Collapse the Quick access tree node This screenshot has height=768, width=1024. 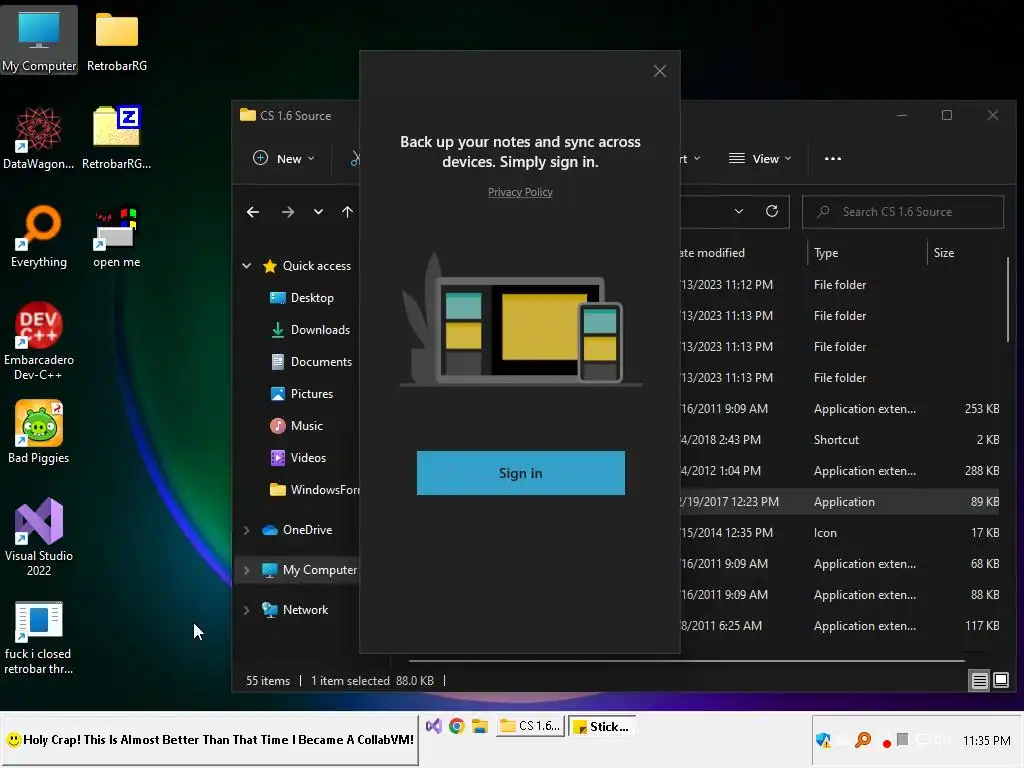[x=246, y=266]
